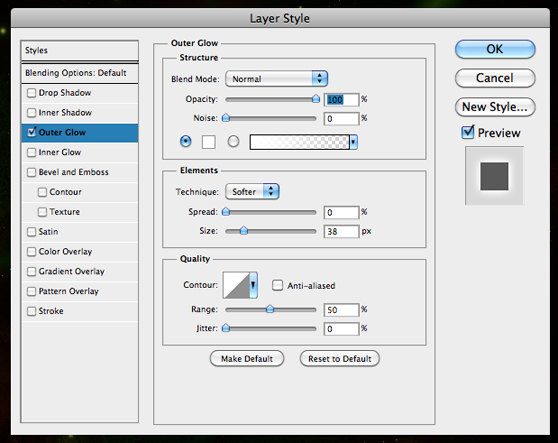Screen dimensions: 558x443
Task: Open the Blend Mode dropdown
Action: coord(277,79)
